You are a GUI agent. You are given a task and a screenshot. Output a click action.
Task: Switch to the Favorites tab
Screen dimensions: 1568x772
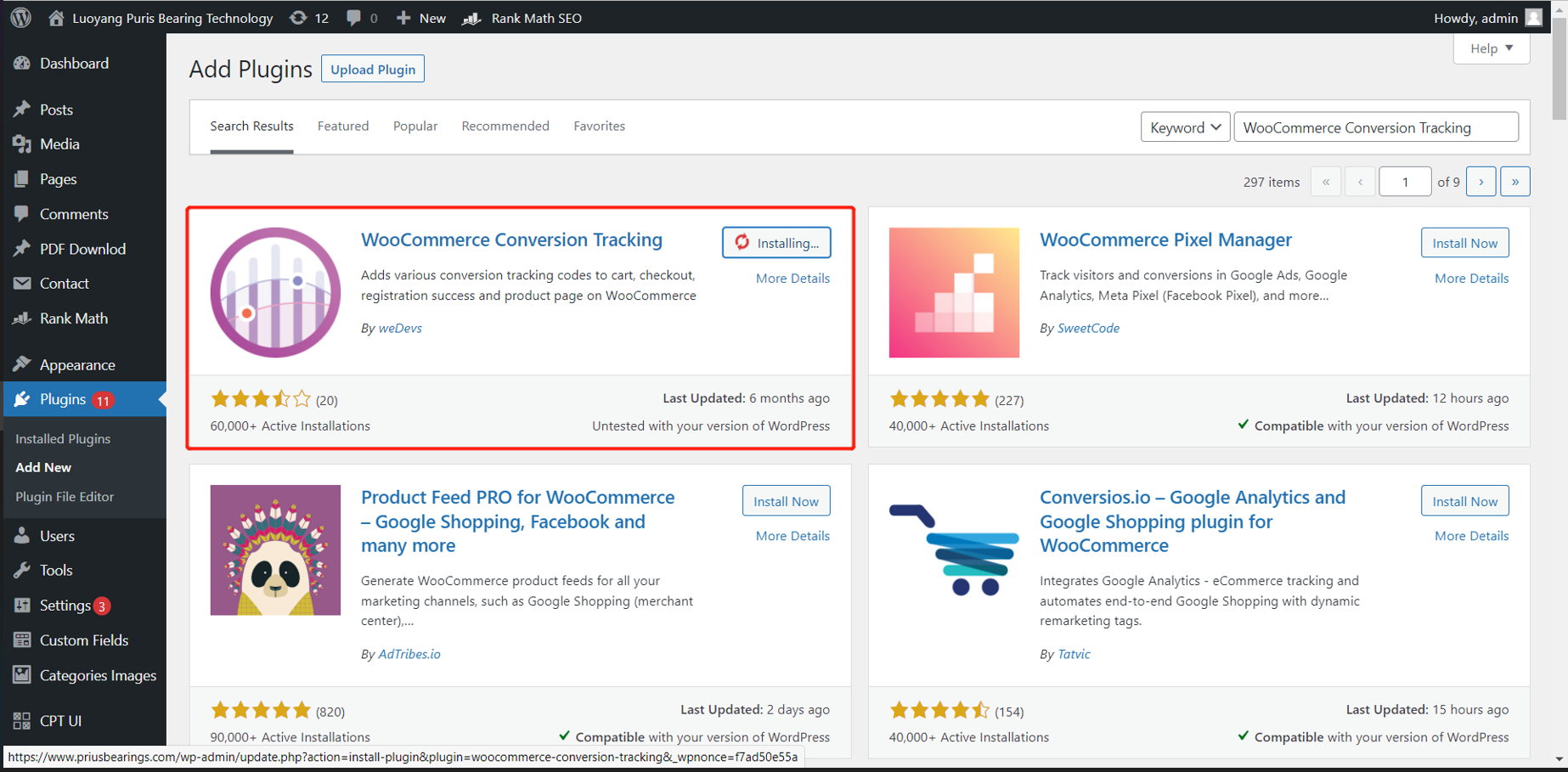coord(599,126)
